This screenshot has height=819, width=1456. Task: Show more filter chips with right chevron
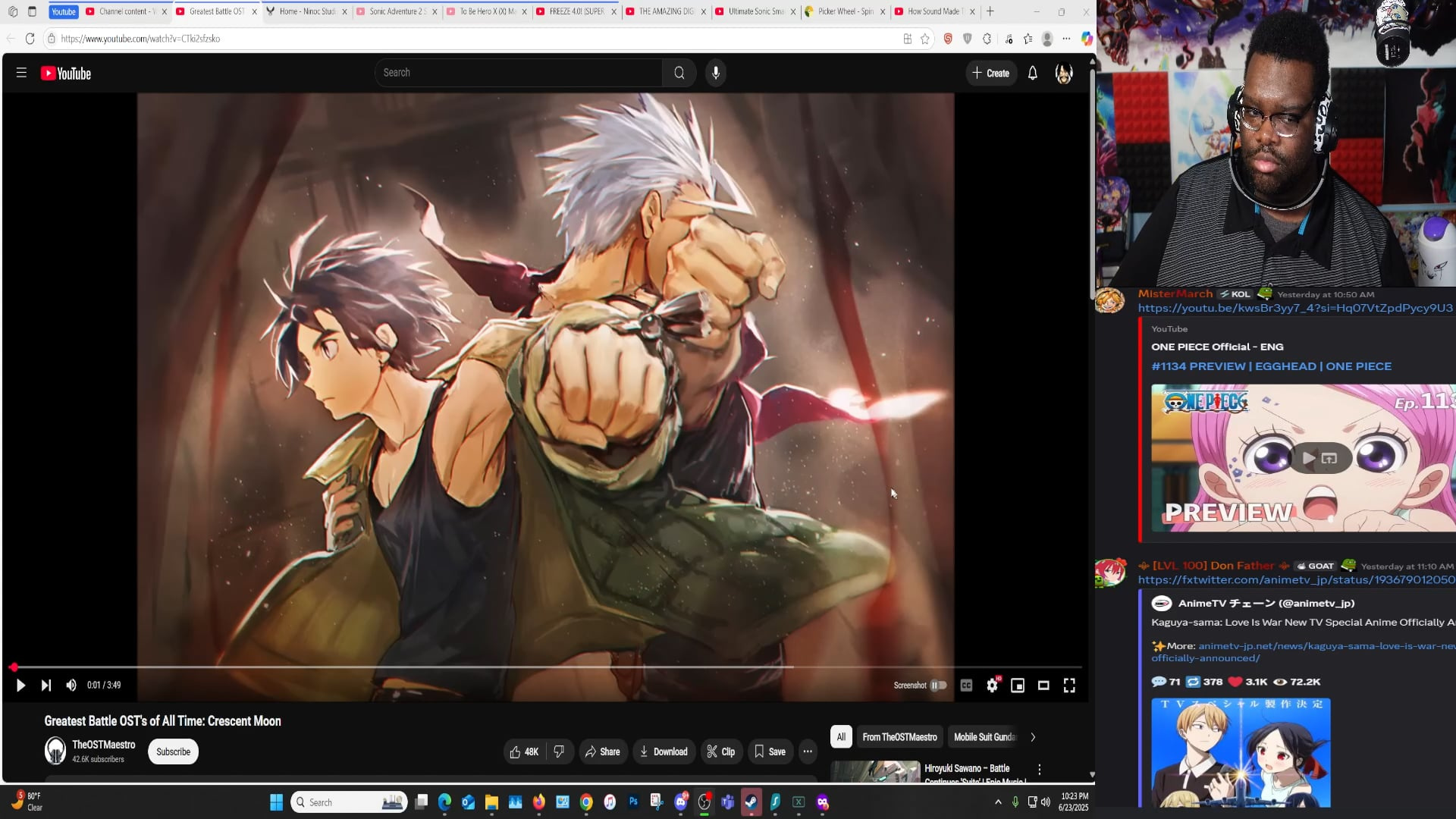click(x=1033, y=737)
